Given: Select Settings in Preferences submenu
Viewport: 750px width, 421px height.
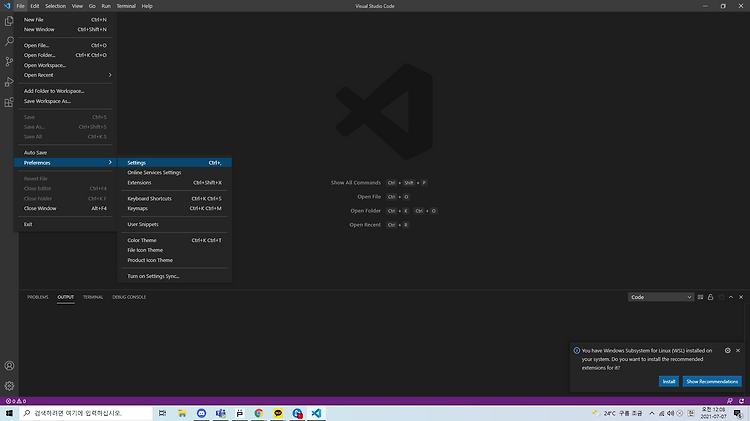Looking at the screenshot, I should (x=175, y=163).
